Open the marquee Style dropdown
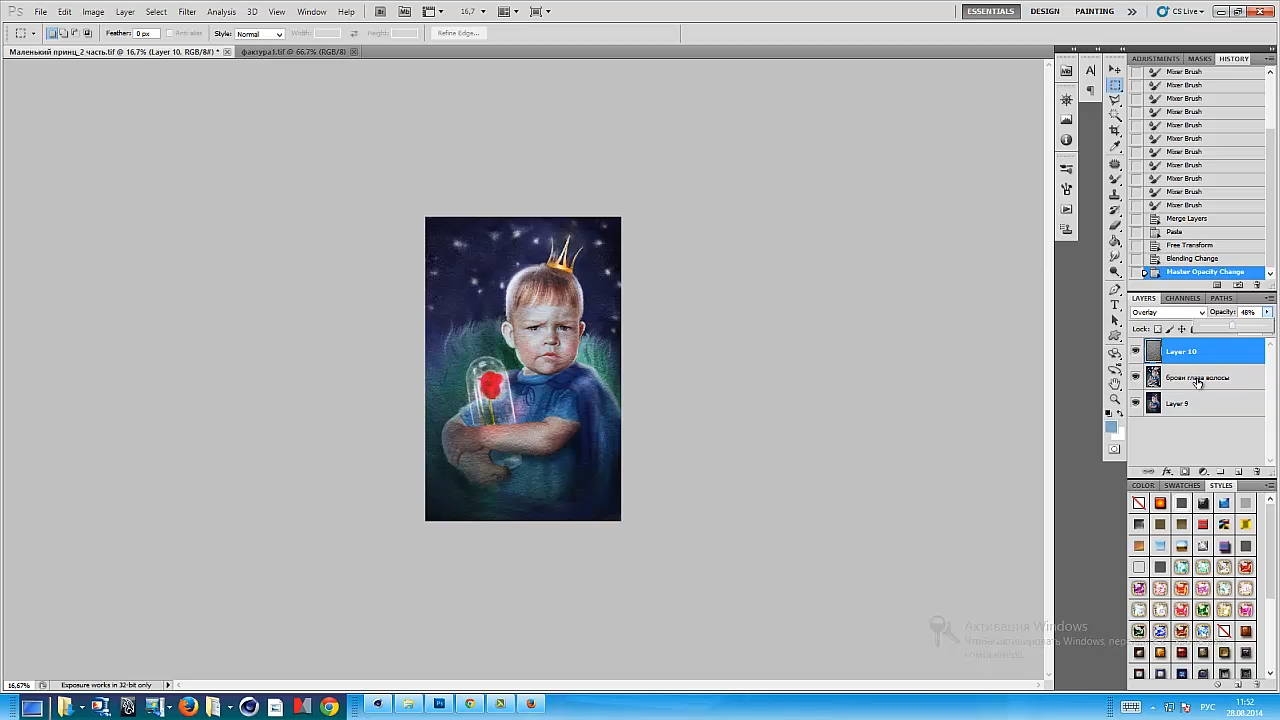Screen dimensions: 1280x720 [259, 34]
